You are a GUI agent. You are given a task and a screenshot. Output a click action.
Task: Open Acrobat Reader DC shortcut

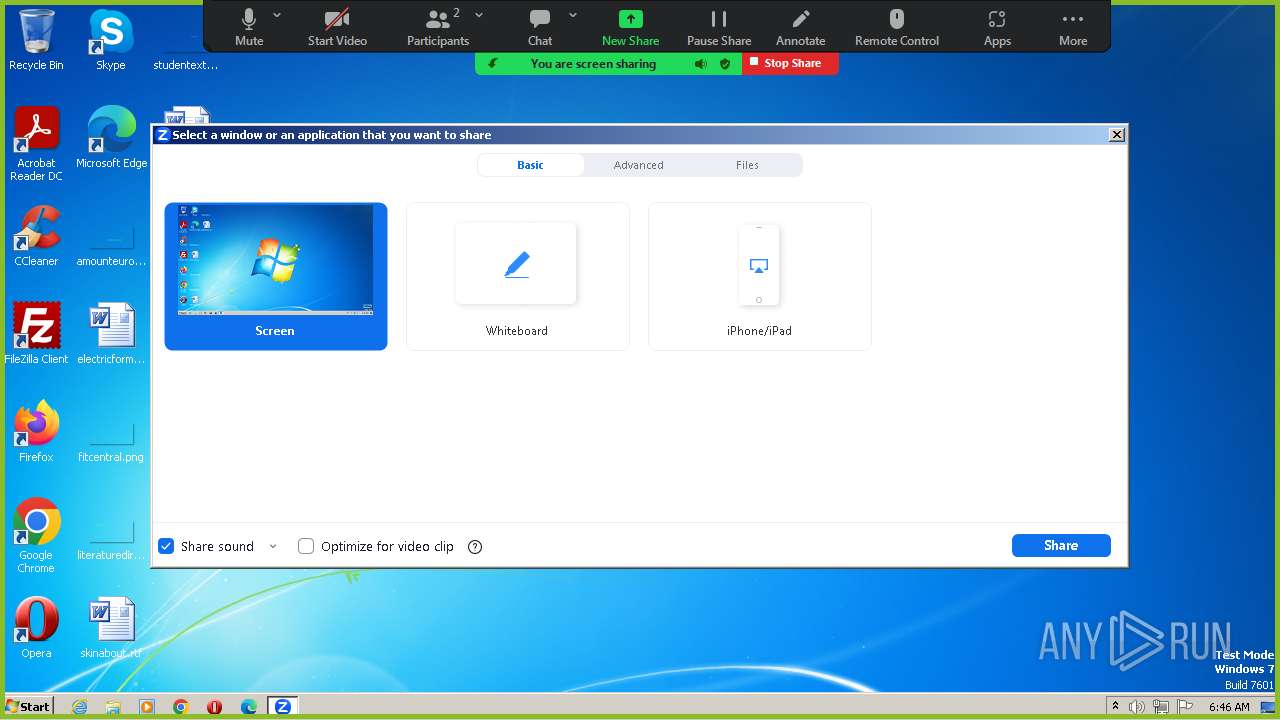(36, 144)
